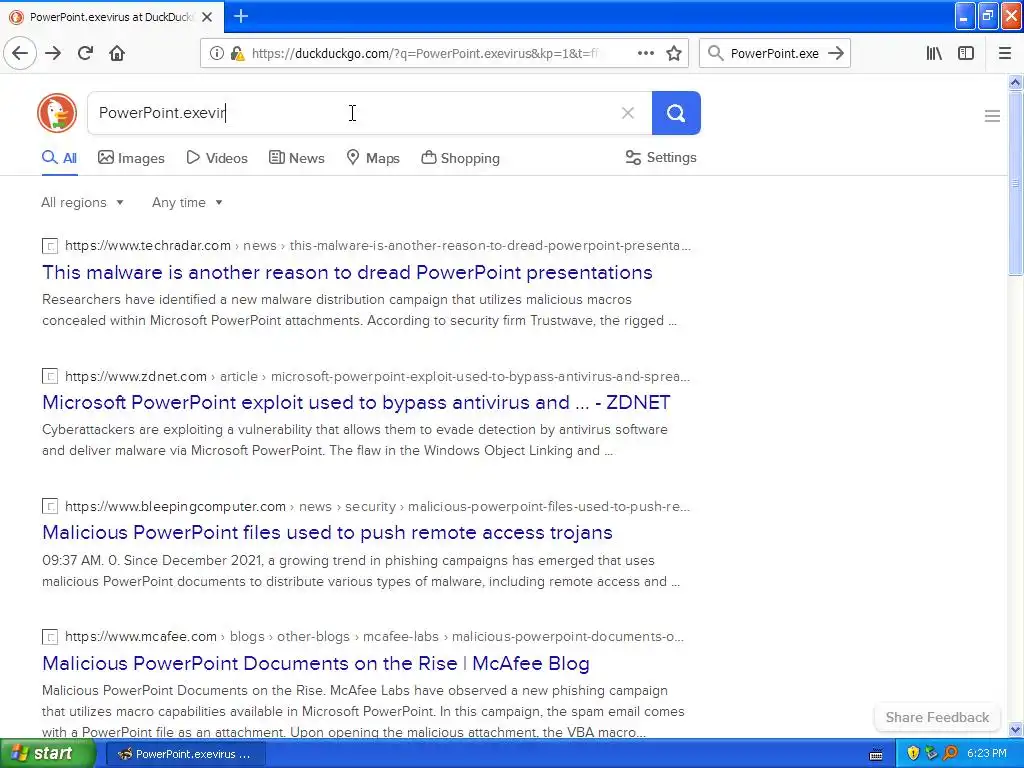Go forward with the arrow button

(x=53, y=54)
